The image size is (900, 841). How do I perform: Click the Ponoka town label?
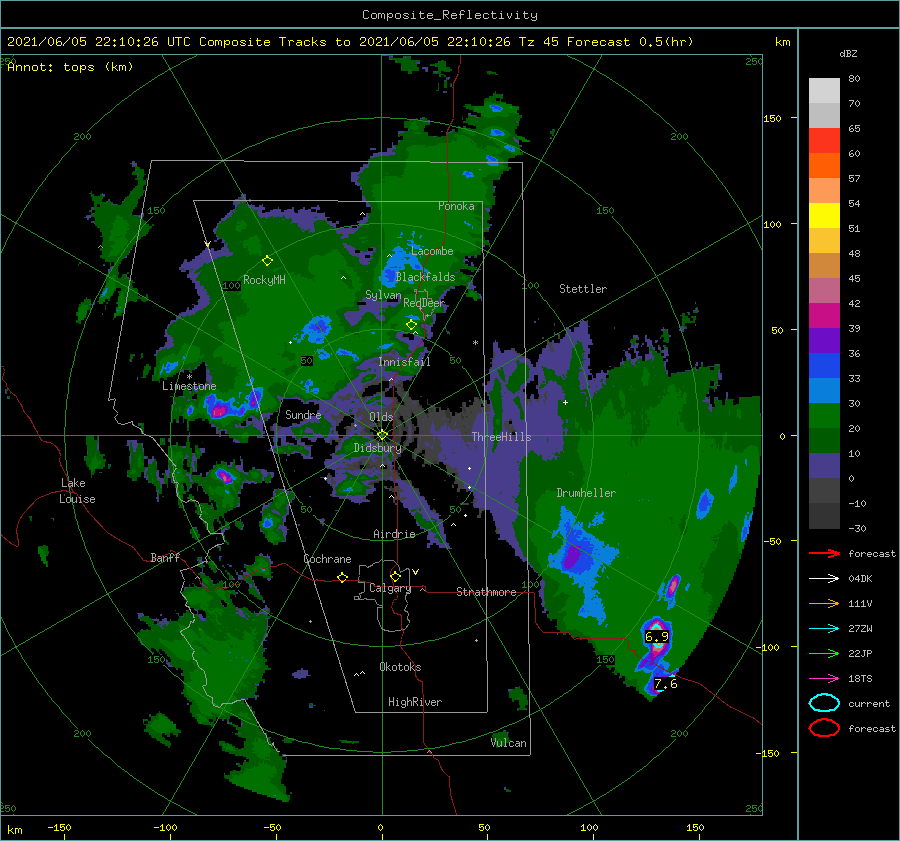(x=456, y=206)
